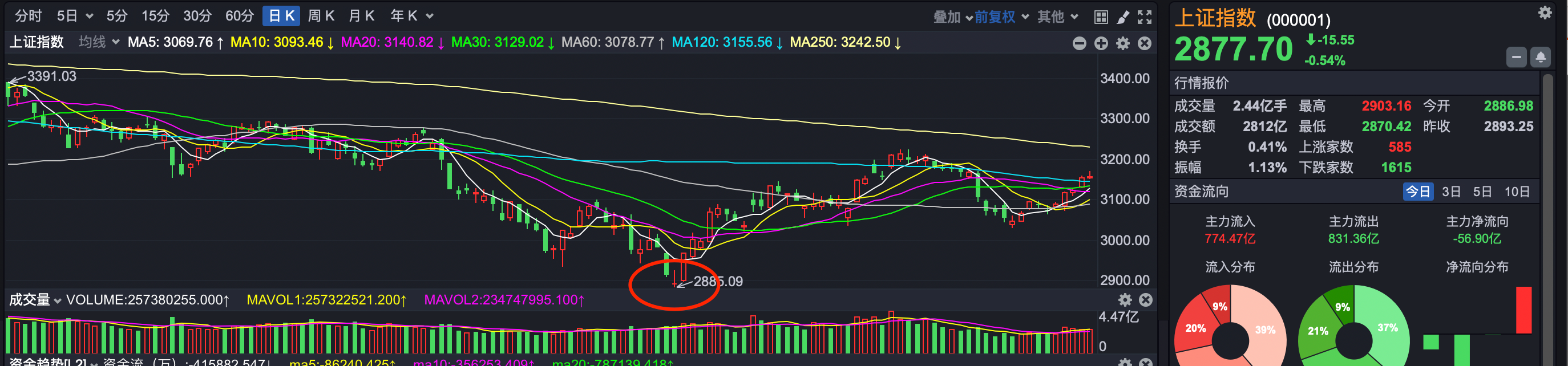Viewport: 1568px width, 366px height.
Task: Select the brush drawing tool icon
Action: (1122, 17)
